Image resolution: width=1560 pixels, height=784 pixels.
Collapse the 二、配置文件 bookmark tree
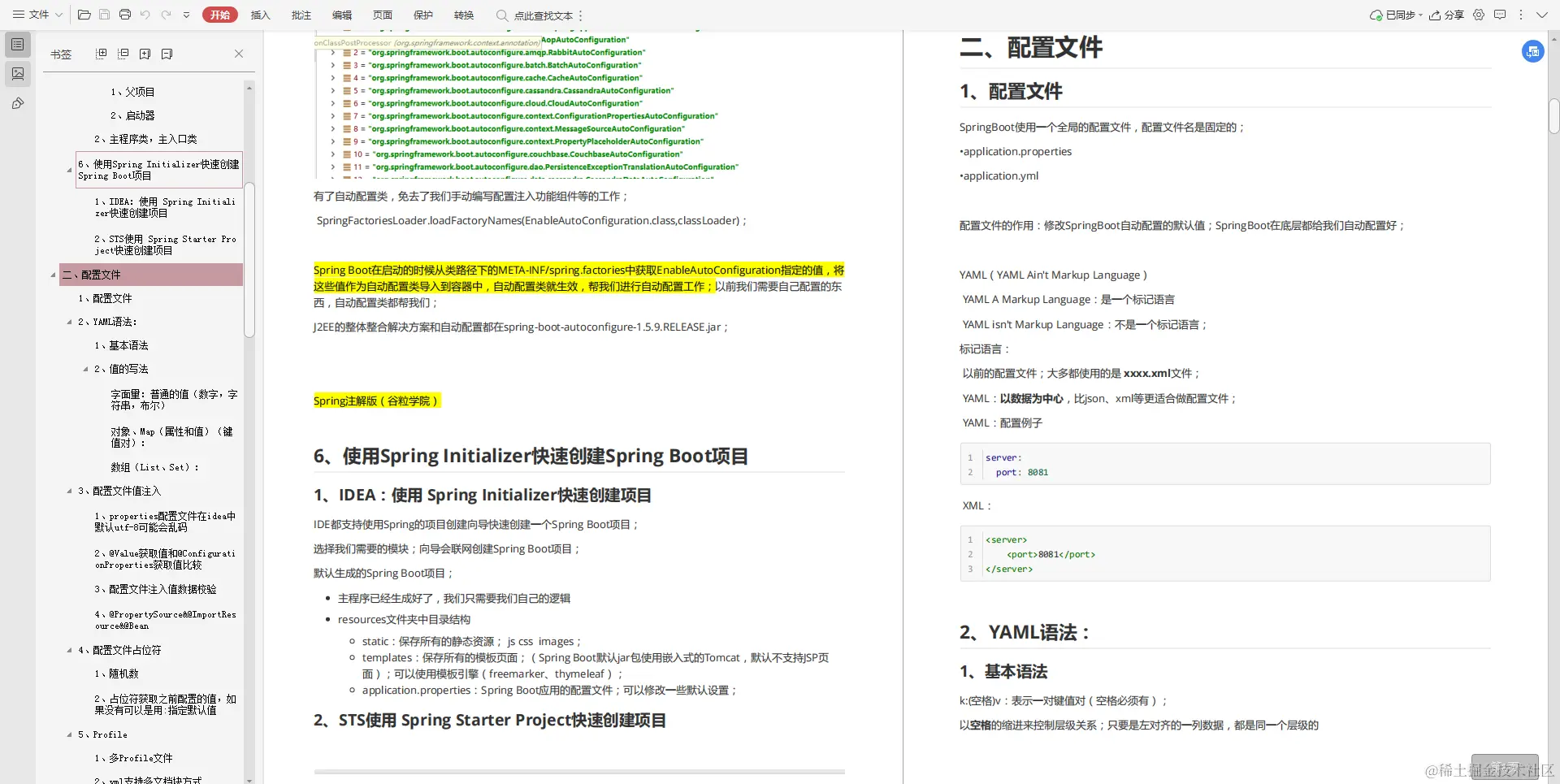54,275
